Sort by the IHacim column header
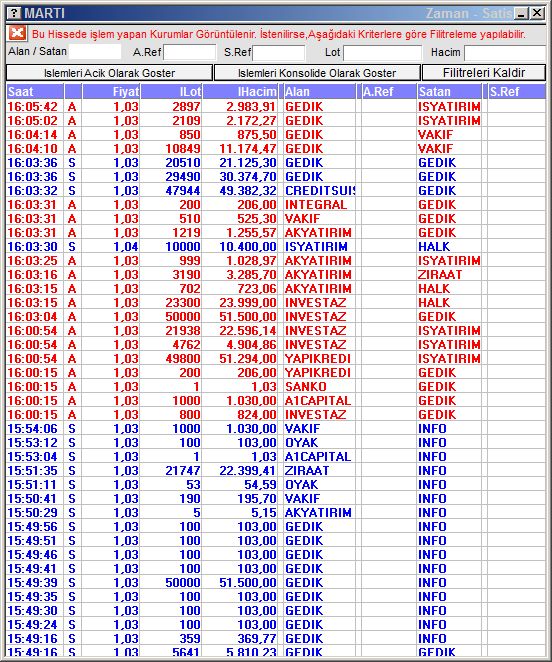The height and width of the screenshot is (662, 552). point(240,92)
